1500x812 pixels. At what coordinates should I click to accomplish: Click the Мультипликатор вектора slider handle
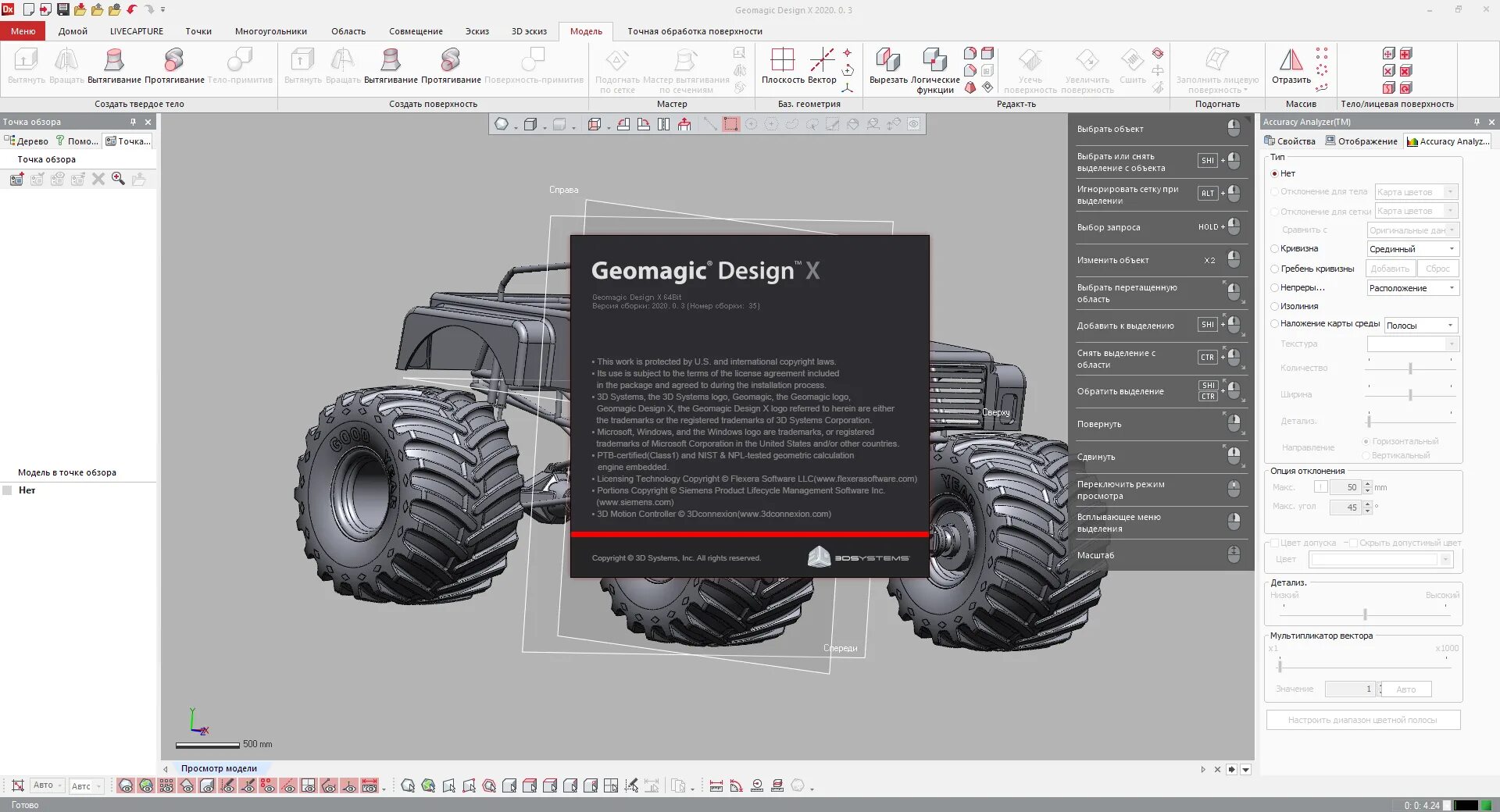pyautogui.click(x=1280, y=666)
